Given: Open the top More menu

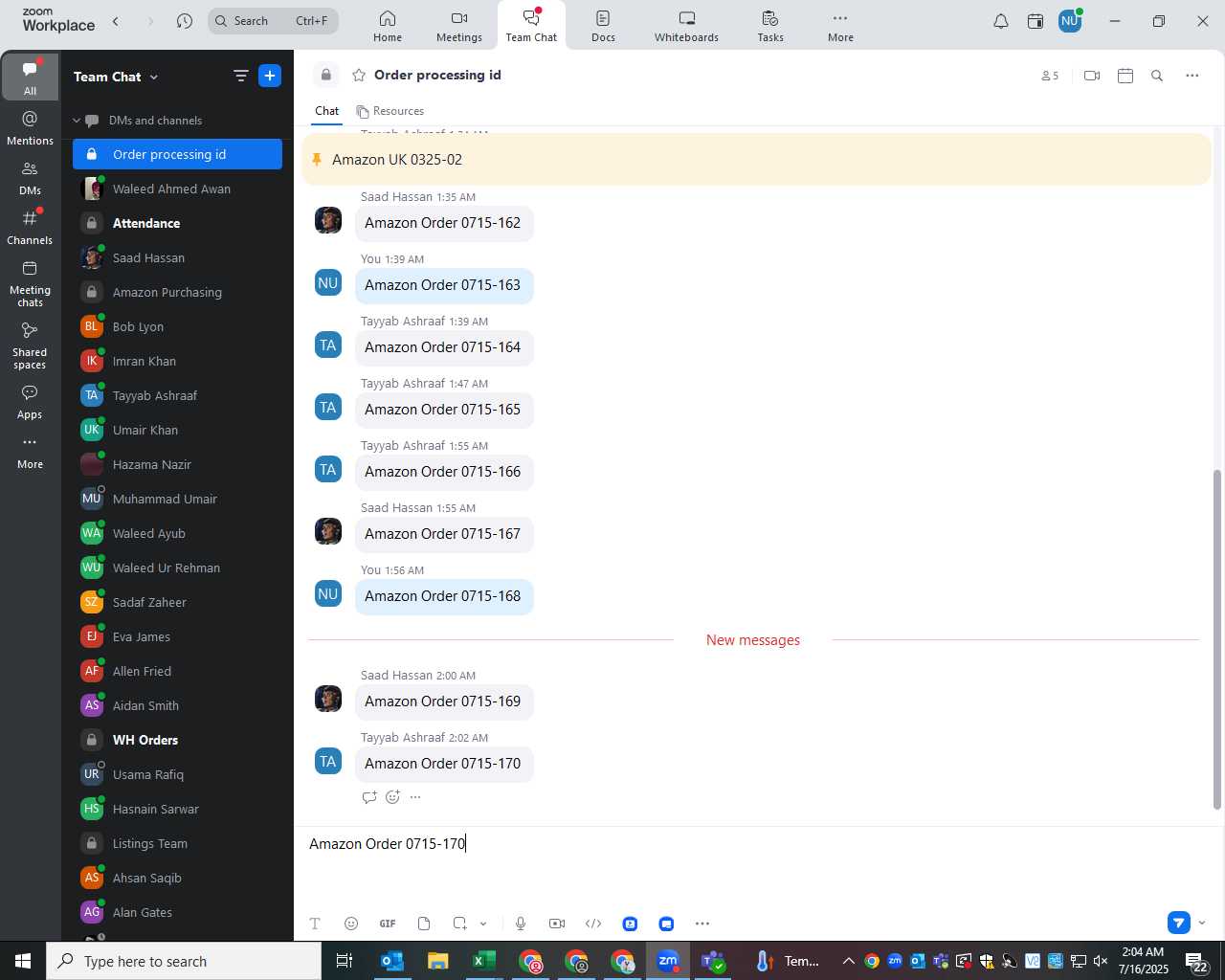Looking at the screenshot, I should pos(840,26).
